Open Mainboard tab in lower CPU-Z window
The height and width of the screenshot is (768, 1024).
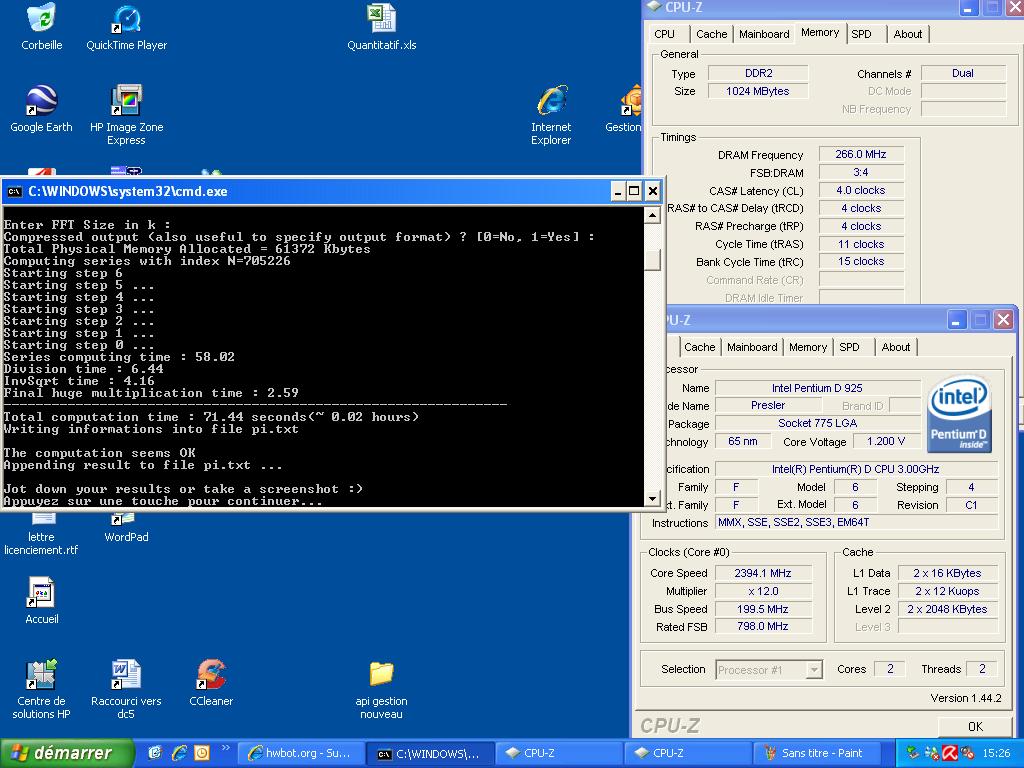pos(752,347)
